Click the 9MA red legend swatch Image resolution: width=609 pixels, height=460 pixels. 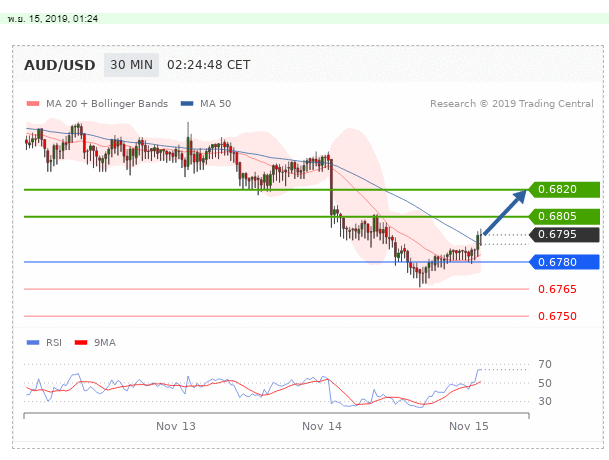tap(81, 343)
